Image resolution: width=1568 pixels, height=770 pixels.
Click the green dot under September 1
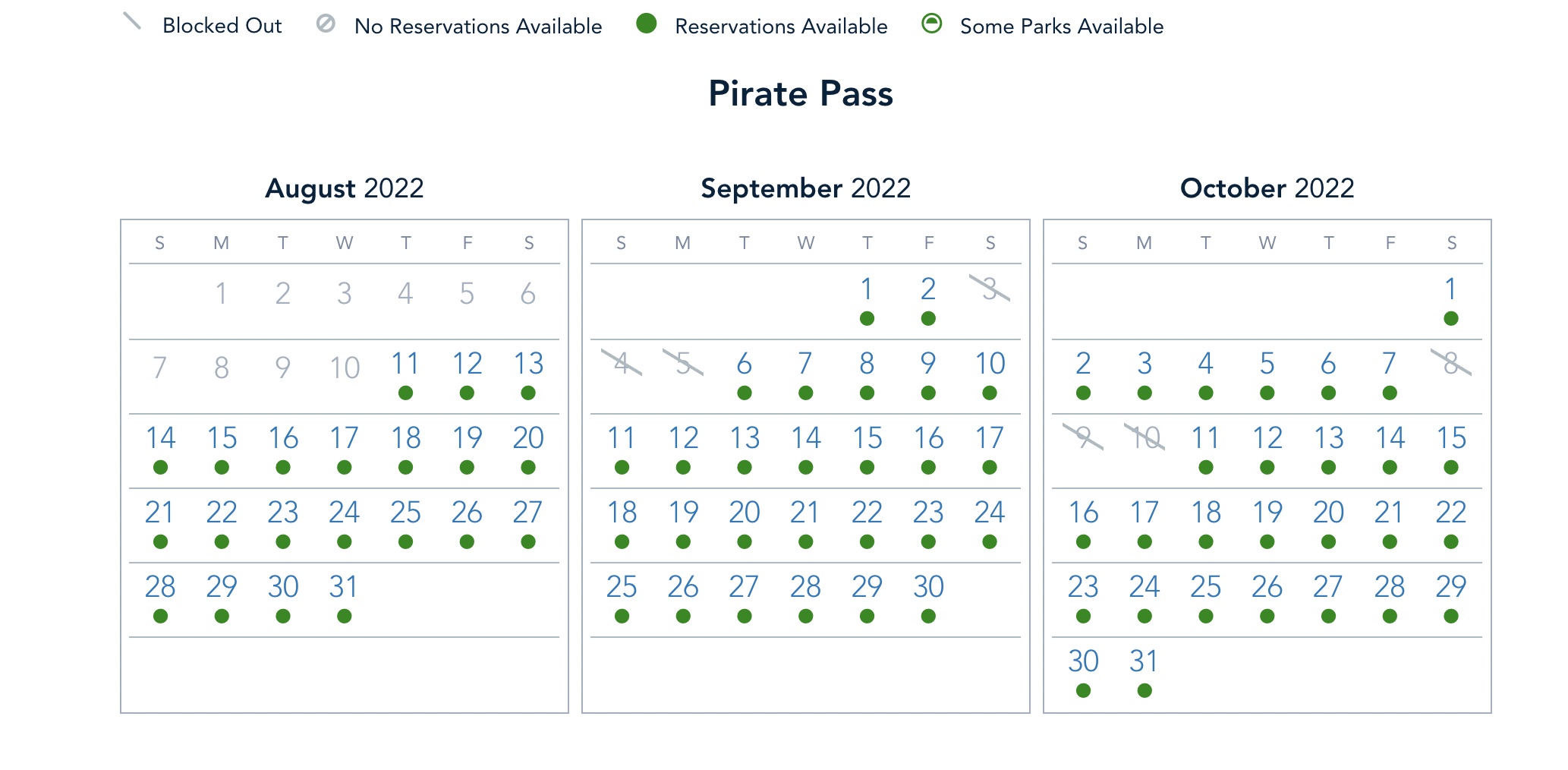point(867,318)
